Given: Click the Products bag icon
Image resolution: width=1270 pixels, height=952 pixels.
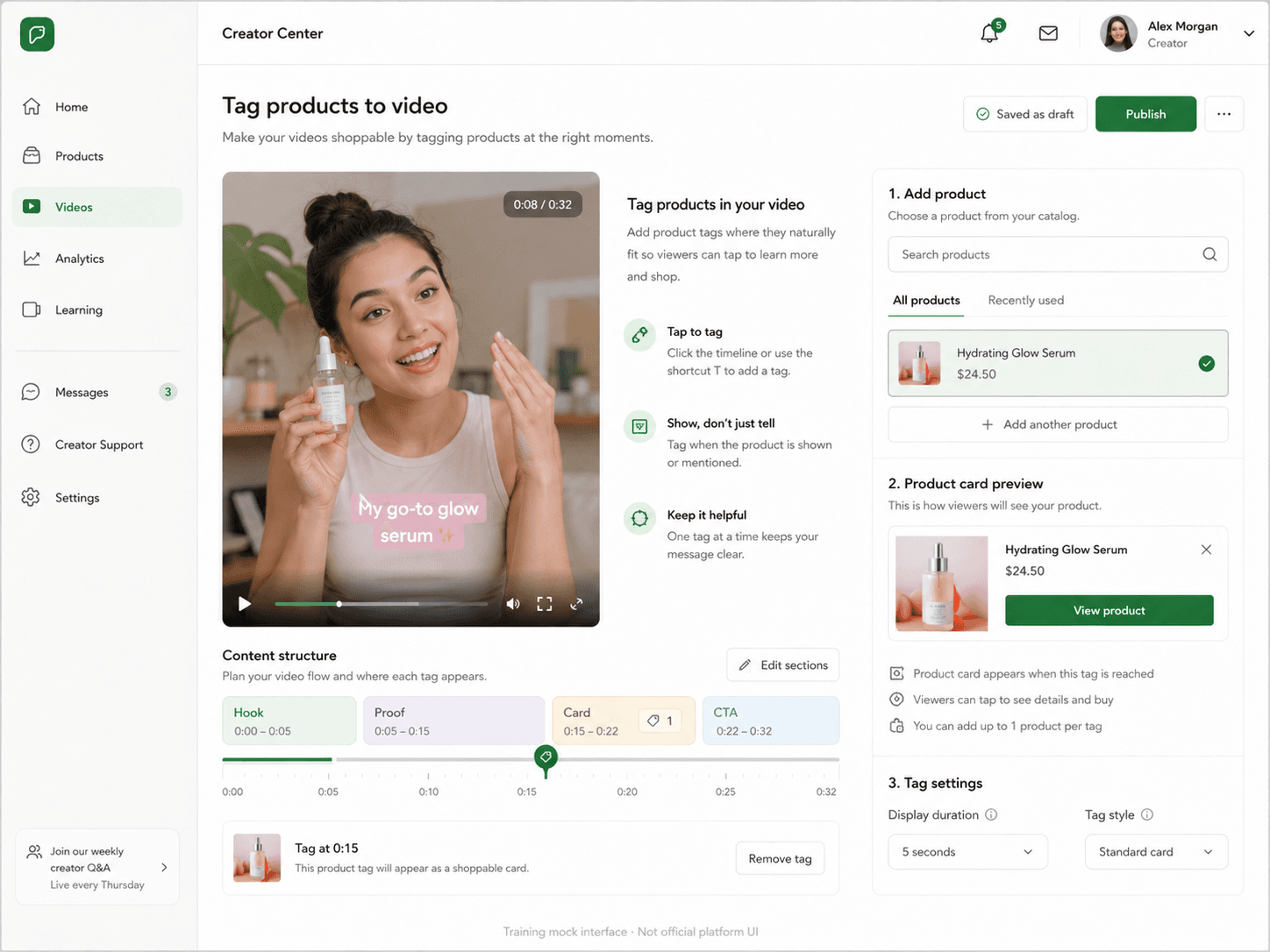Looking at the screenshot, I should [x=32, y=155].
